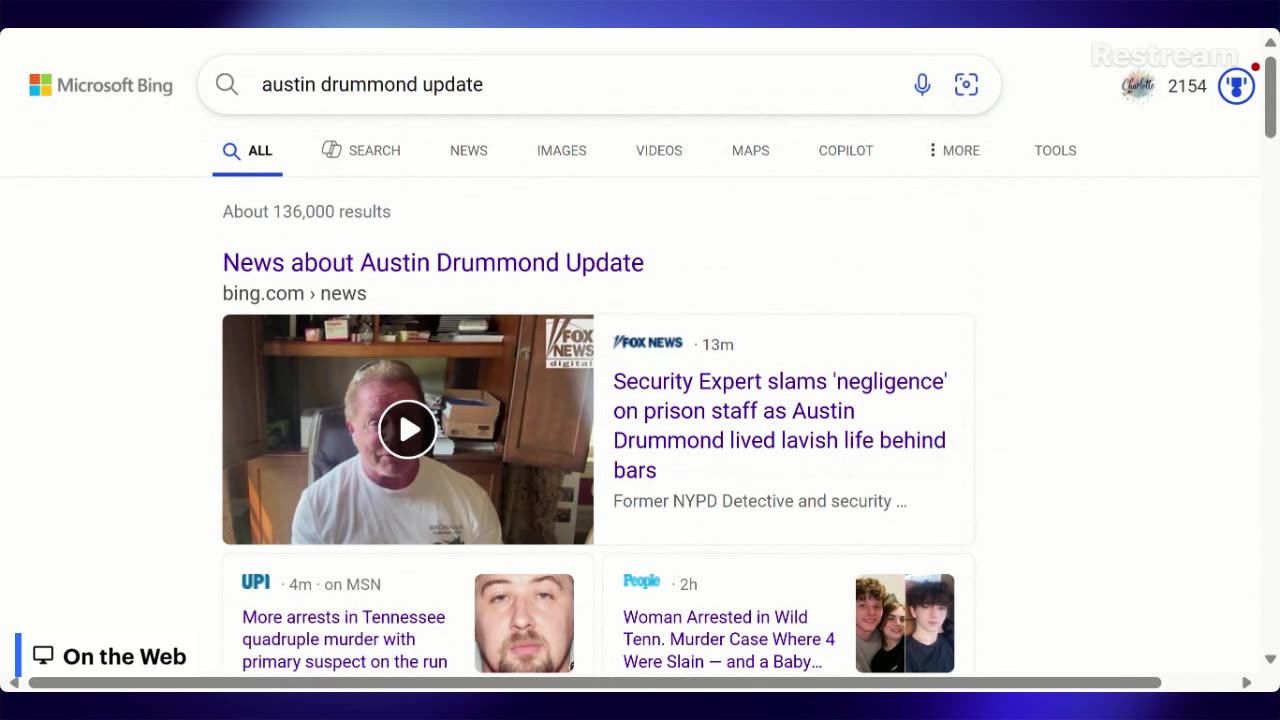Click the scroll down arrow
The height and width of the screenshot is (720, 1280).
click(x=1271, y=659)
